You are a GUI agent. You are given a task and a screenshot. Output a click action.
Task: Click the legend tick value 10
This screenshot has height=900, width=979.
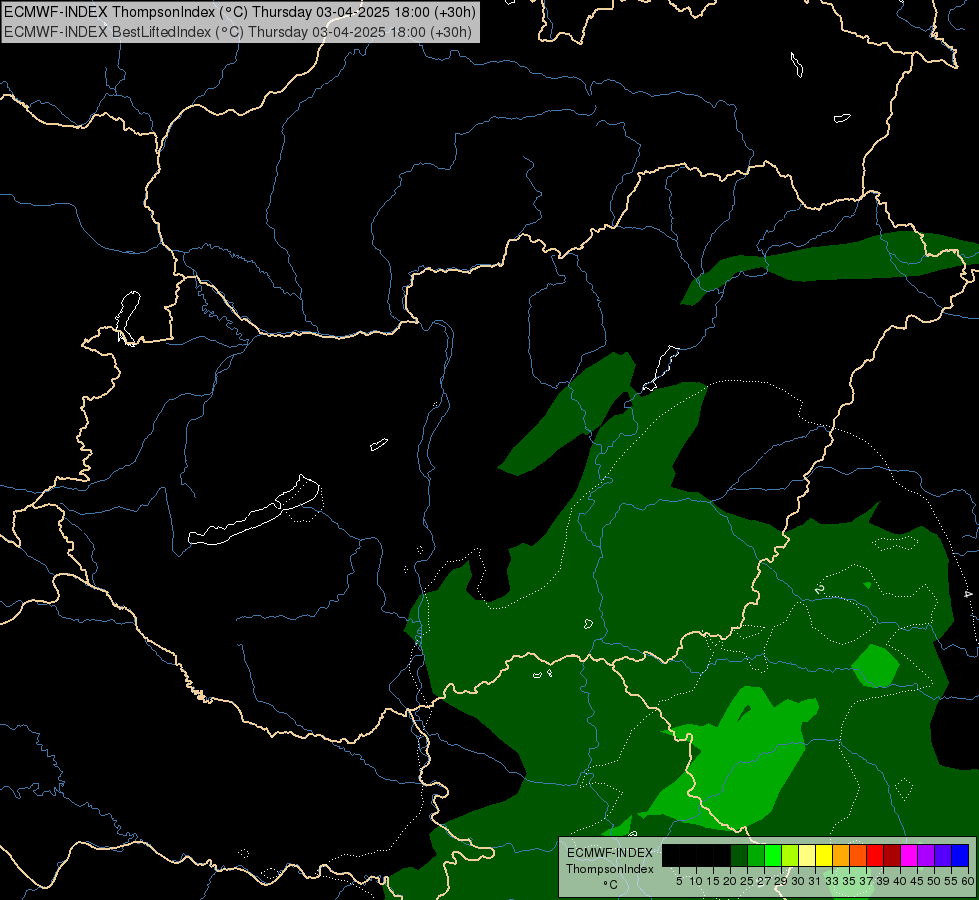tap(696, 881)
